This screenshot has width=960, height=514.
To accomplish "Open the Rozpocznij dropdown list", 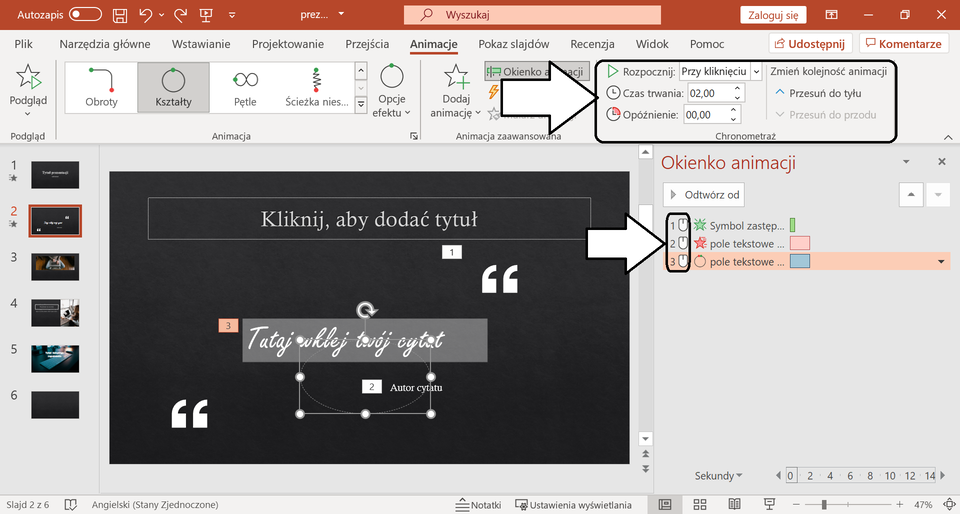I will click(756, 72).
